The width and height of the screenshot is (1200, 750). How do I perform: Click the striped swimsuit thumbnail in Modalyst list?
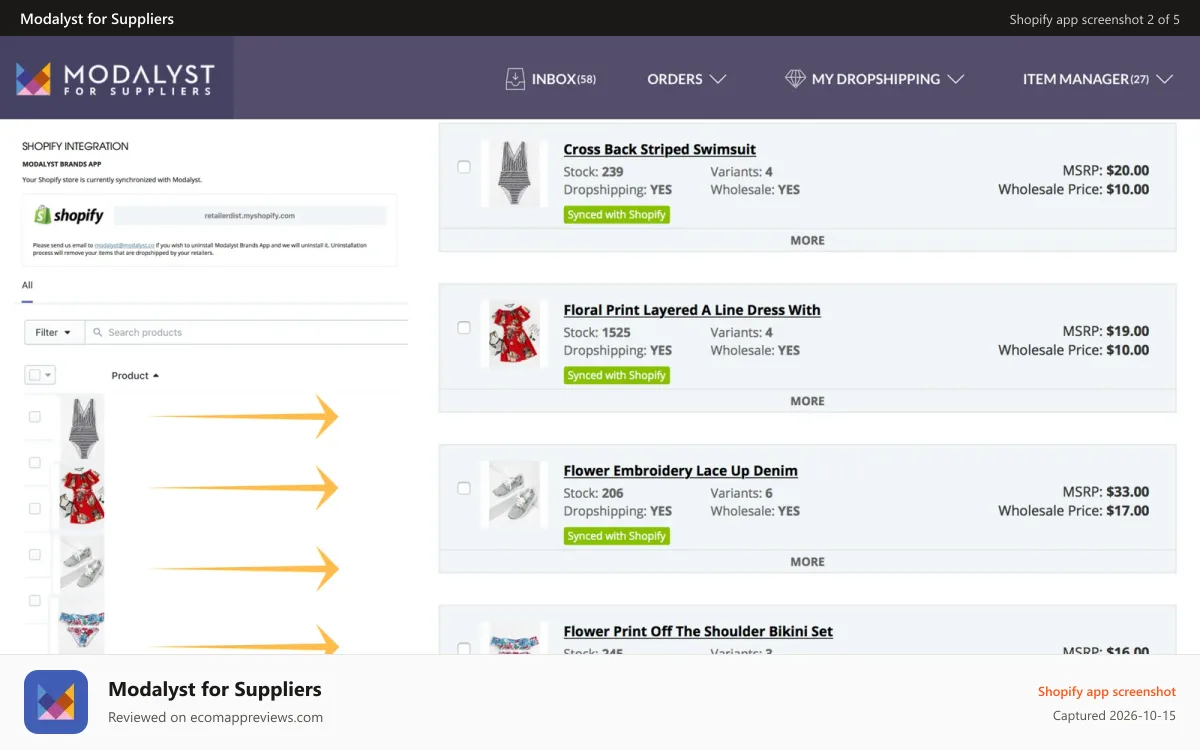[514, 173]
